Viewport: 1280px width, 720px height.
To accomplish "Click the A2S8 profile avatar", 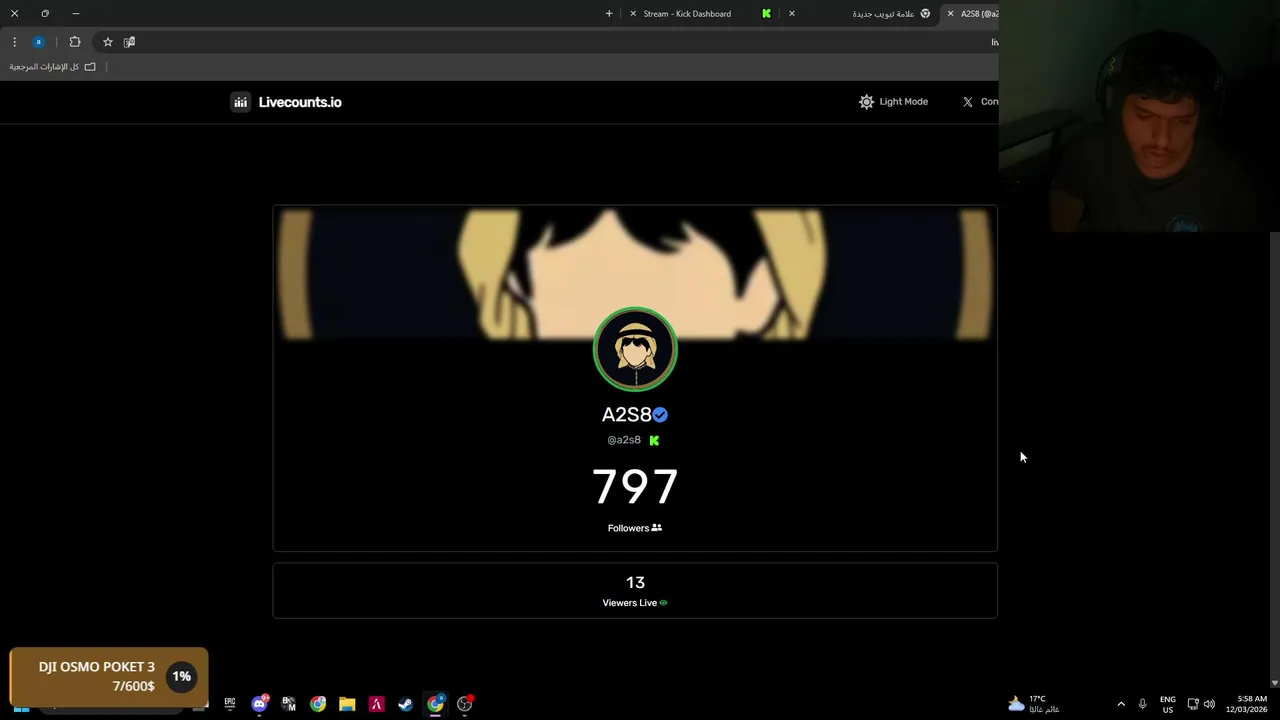I will tap(635, 349).
